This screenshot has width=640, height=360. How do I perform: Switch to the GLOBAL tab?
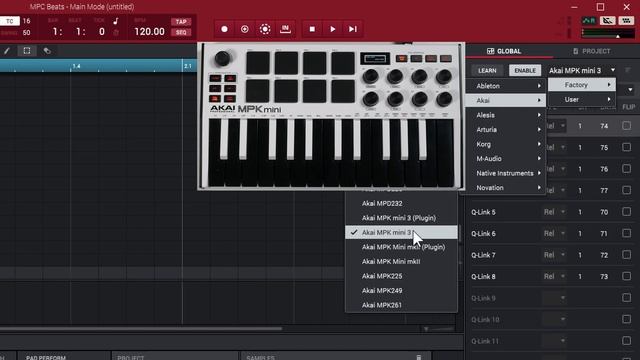point(504,51)
